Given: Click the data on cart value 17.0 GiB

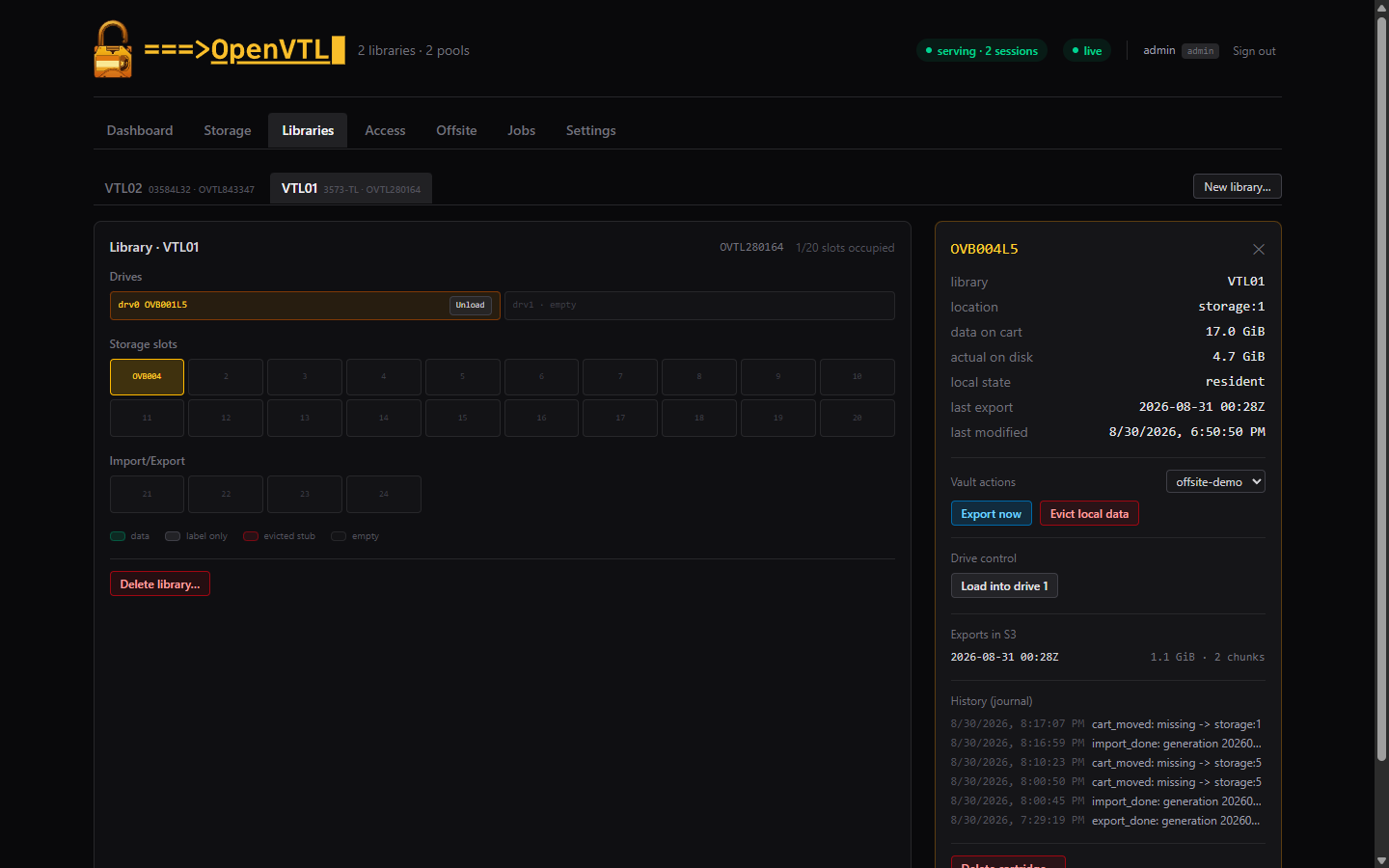Looking at the screenshot, I should pyautogui.click(x=1236, y=332).
